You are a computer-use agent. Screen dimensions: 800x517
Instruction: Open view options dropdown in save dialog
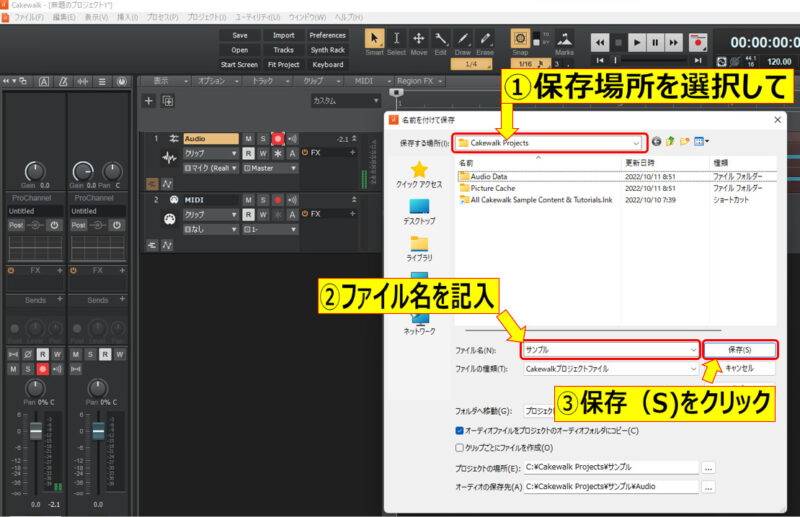702,141
